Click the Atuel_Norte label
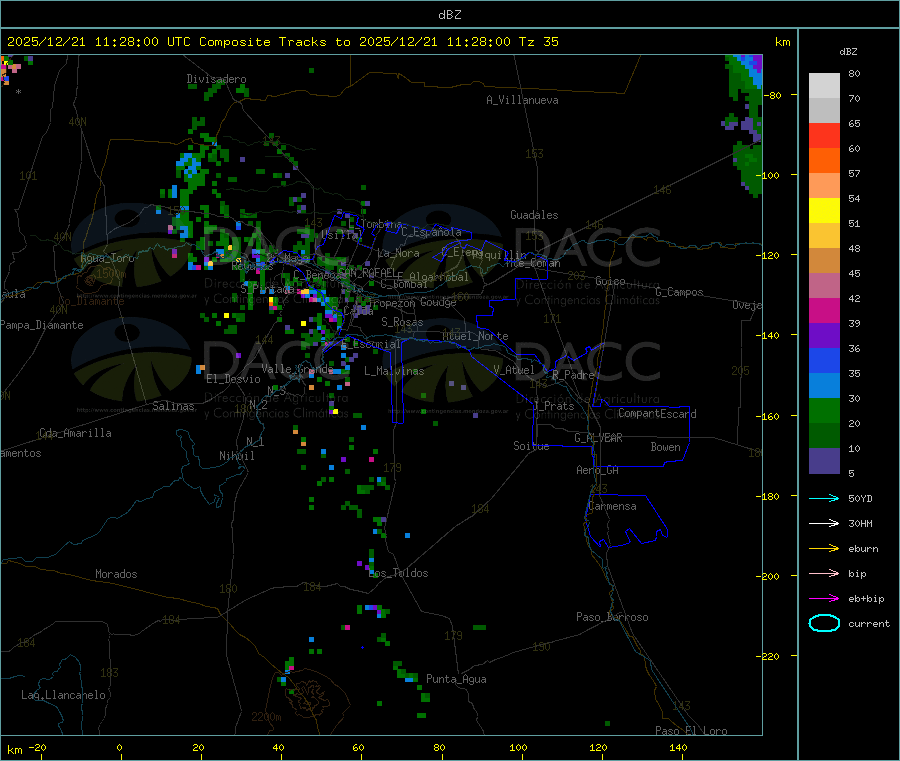 [475, 336]
